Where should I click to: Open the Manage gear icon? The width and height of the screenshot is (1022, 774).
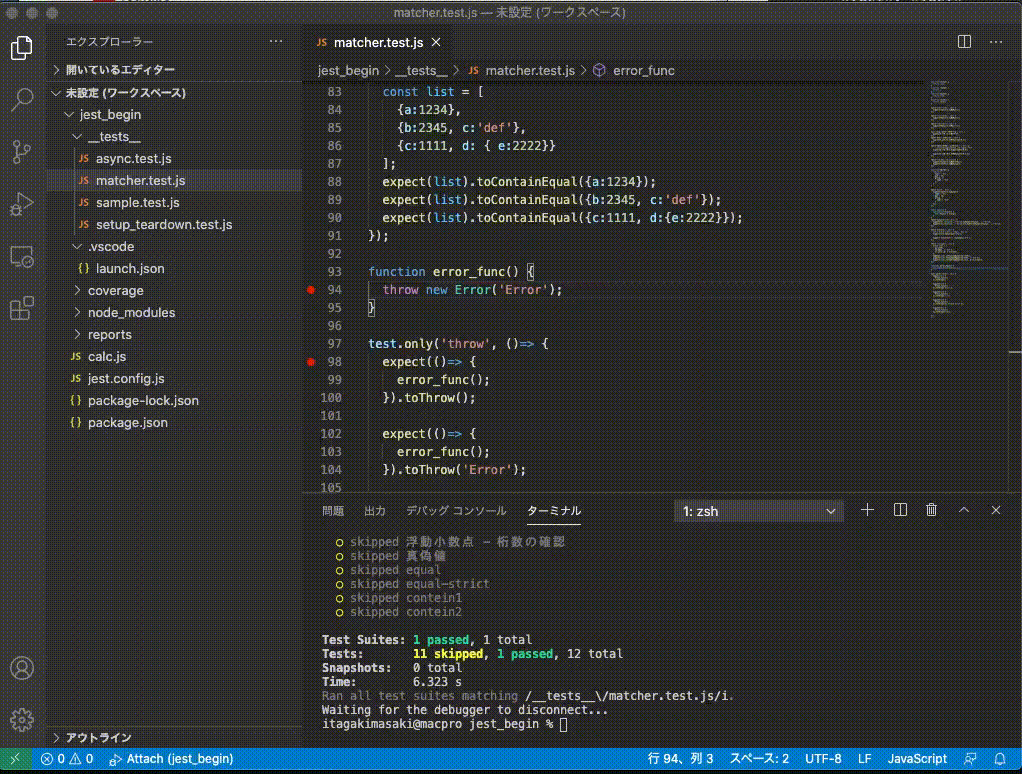[22, 719]
